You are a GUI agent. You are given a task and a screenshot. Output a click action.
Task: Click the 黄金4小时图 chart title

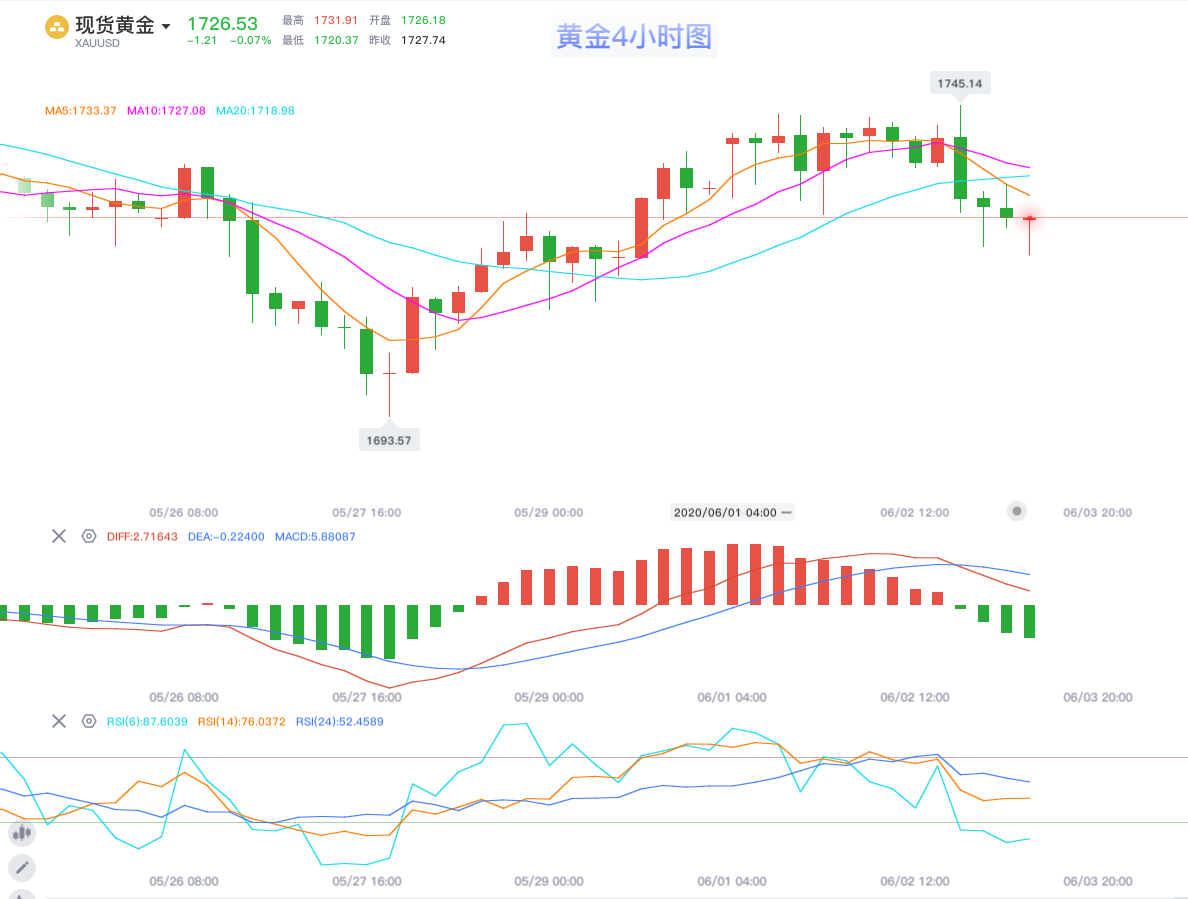pos(634,38)
